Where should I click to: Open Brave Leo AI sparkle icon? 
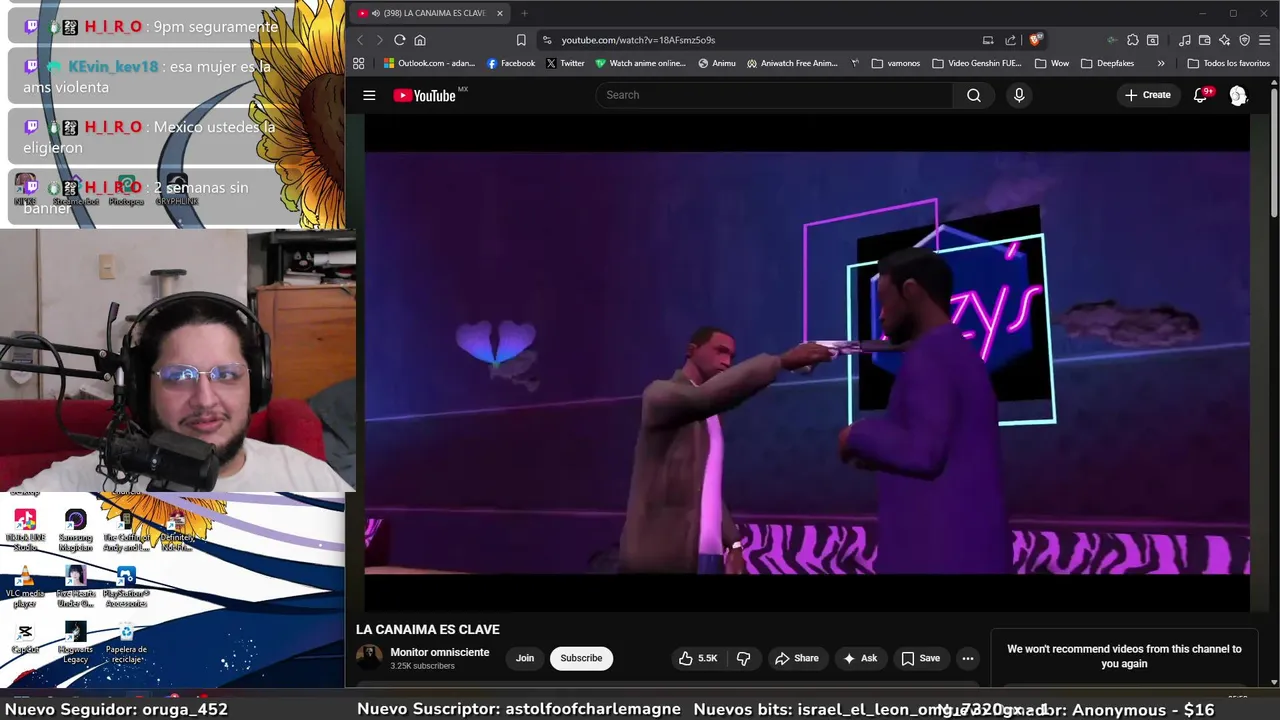pyautogui.click(x=1225, y=40)
